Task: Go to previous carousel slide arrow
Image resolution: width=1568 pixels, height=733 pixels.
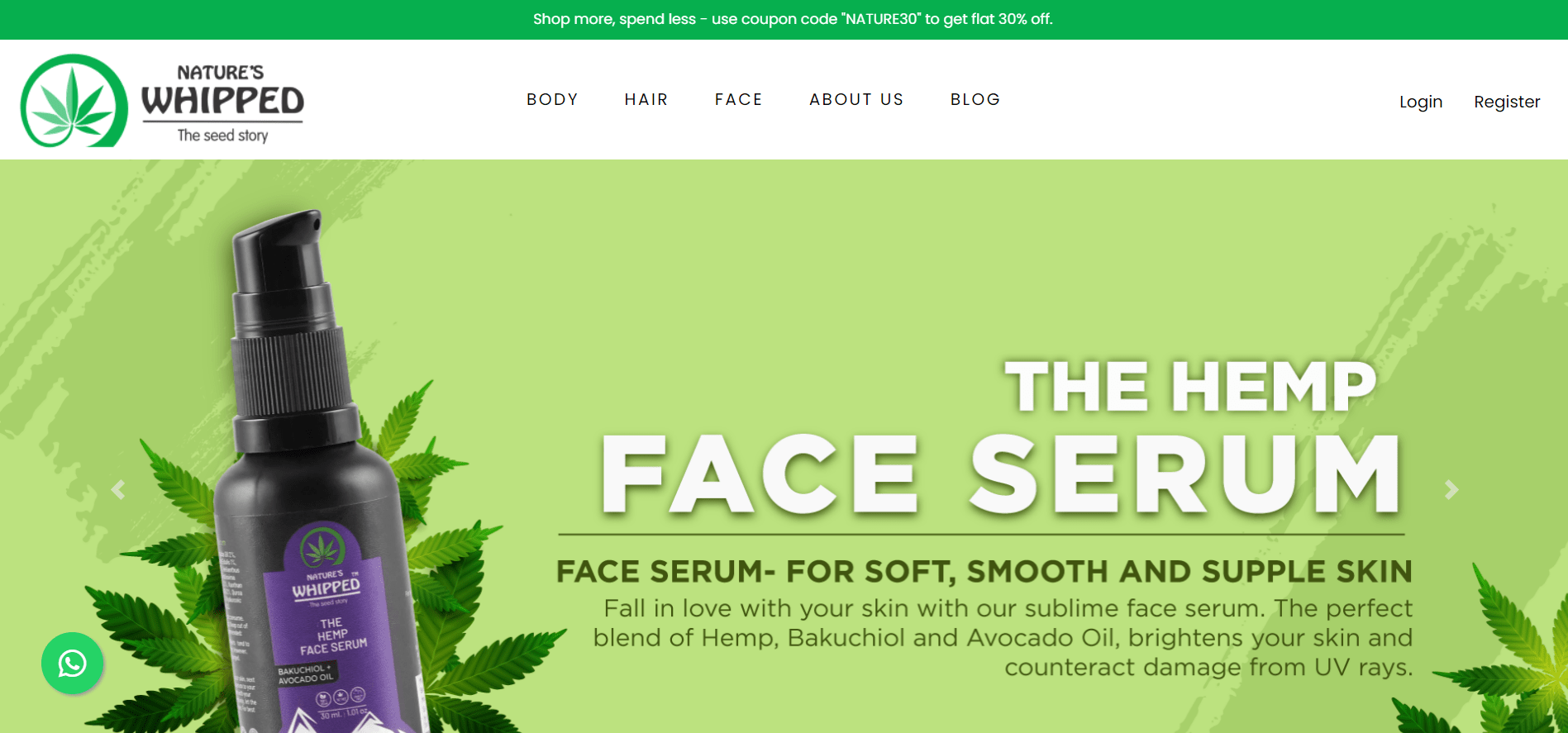Action: [118, 490]
